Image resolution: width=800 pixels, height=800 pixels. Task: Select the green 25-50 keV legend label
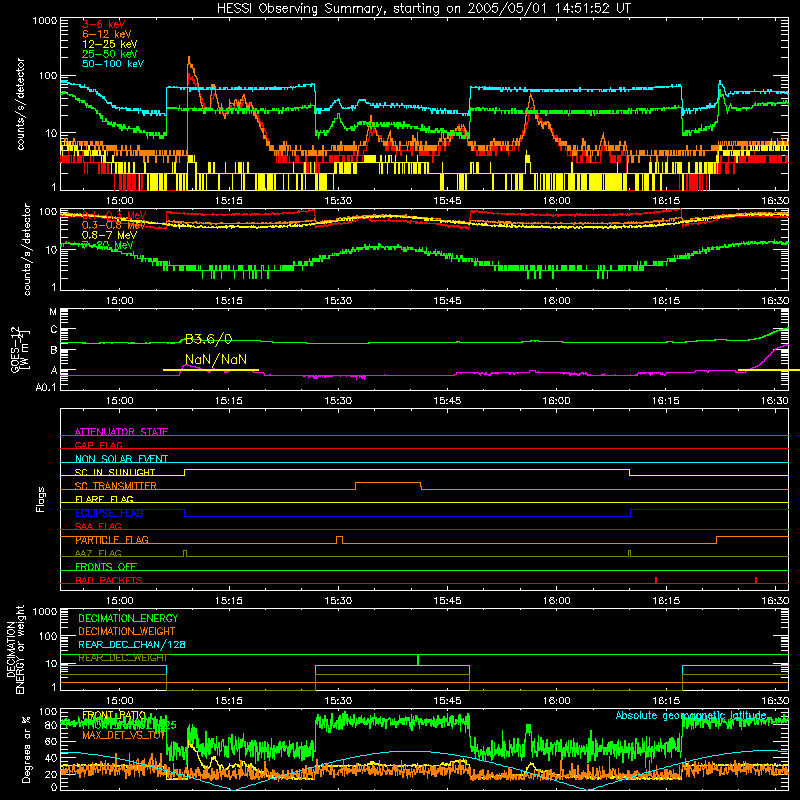point(109,54)
